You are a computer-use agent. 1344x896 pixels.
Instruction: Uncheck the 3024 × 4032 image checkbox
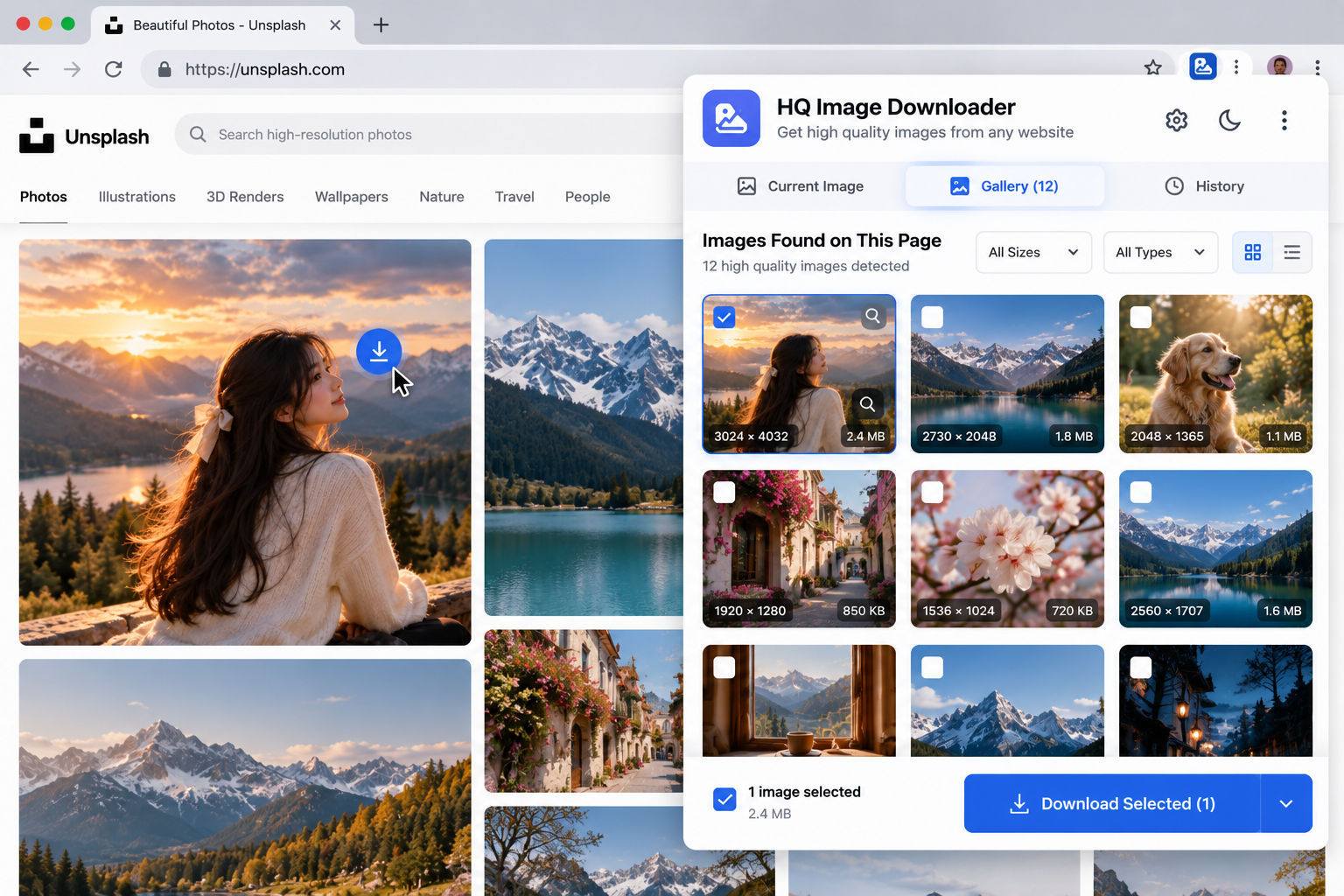pyautogui.click(x=724, y=317)
